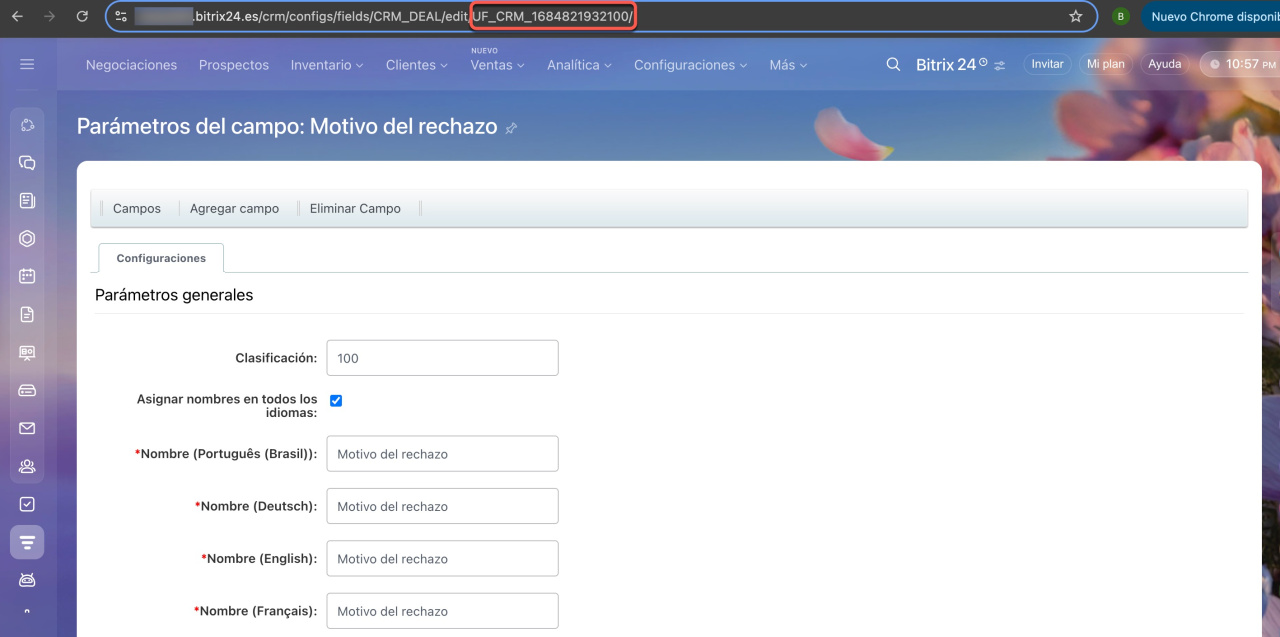Click the Agregar campo button
Image resolution: width=1280 pixels, height=637 pixels.
[x=234, y=208]
